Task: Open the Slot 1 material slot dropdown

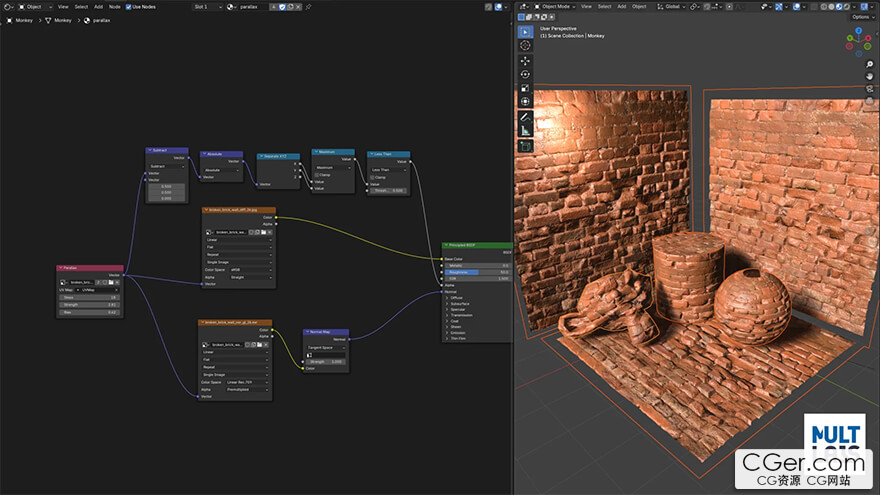Action: (x=207, y=6)
